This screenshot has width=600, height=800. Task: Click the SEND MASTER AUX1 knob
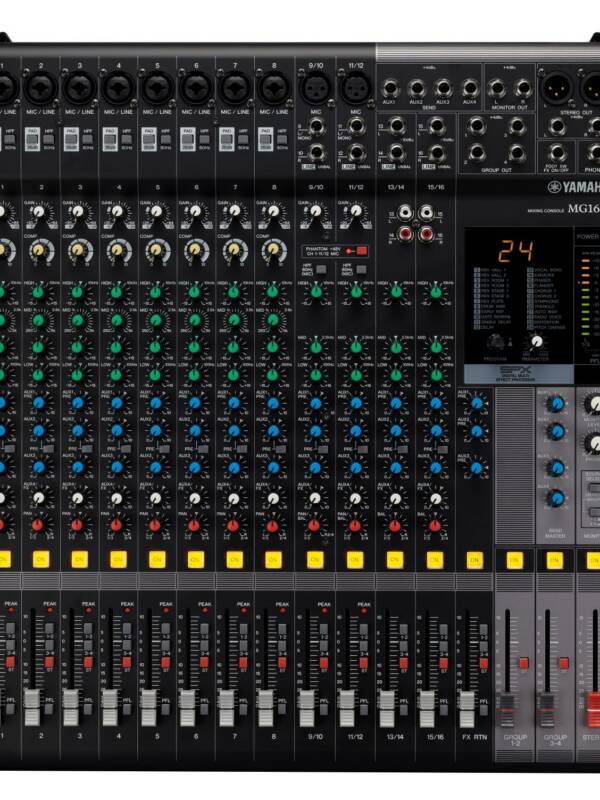[x=556, y=404]
